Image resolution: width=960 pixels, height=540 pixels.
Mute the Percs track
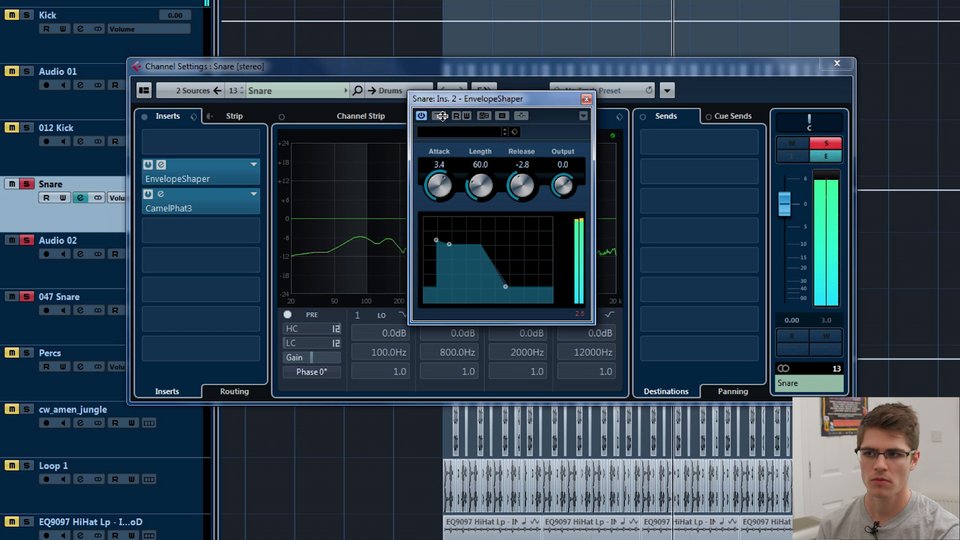[x=12, y=353]
